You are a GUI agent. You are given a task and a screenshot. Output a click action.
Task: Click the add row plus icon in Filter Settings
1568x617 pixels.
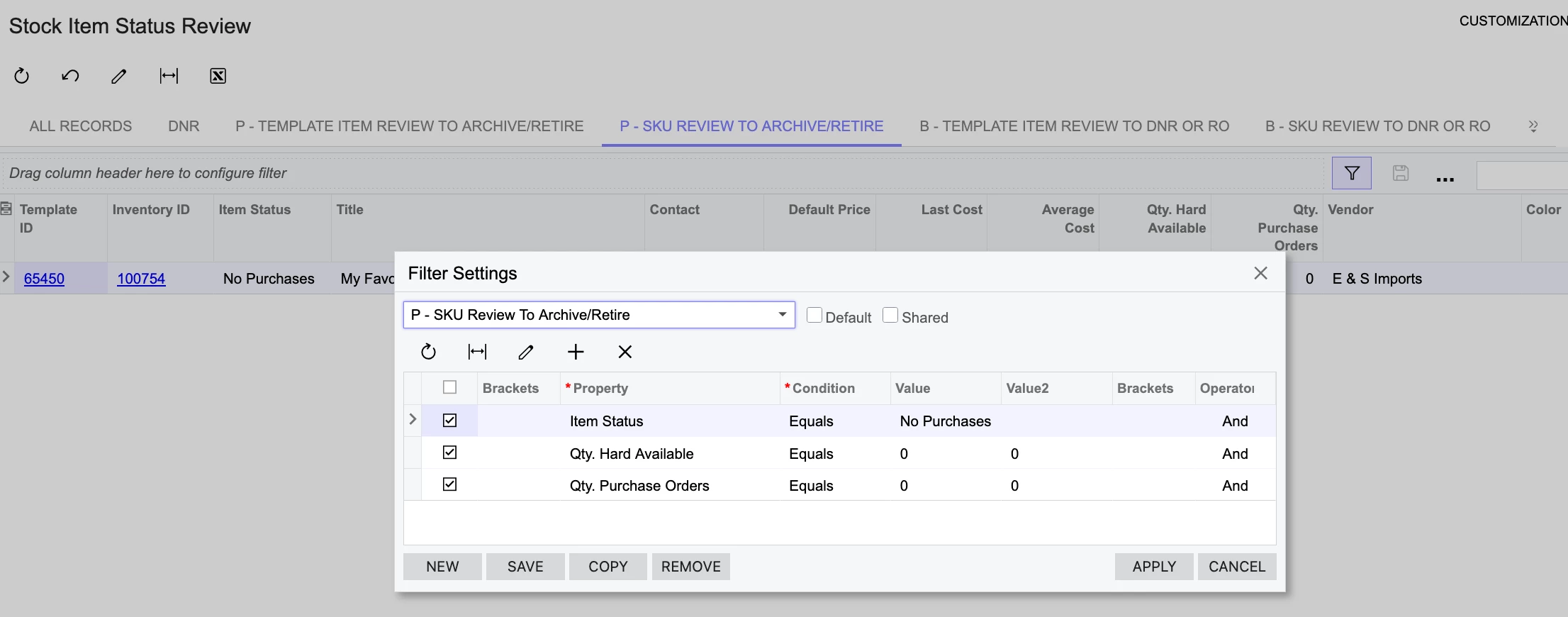[576, 352]
